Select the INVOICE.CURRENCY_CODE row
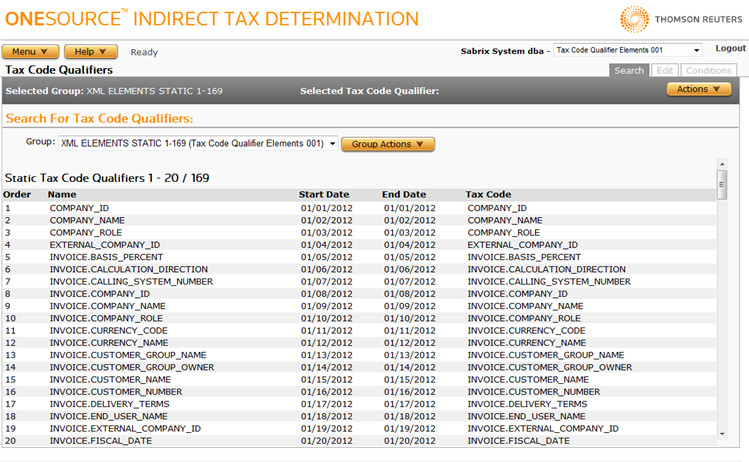This screenshot has height=462, width=749. click(108, 330)
